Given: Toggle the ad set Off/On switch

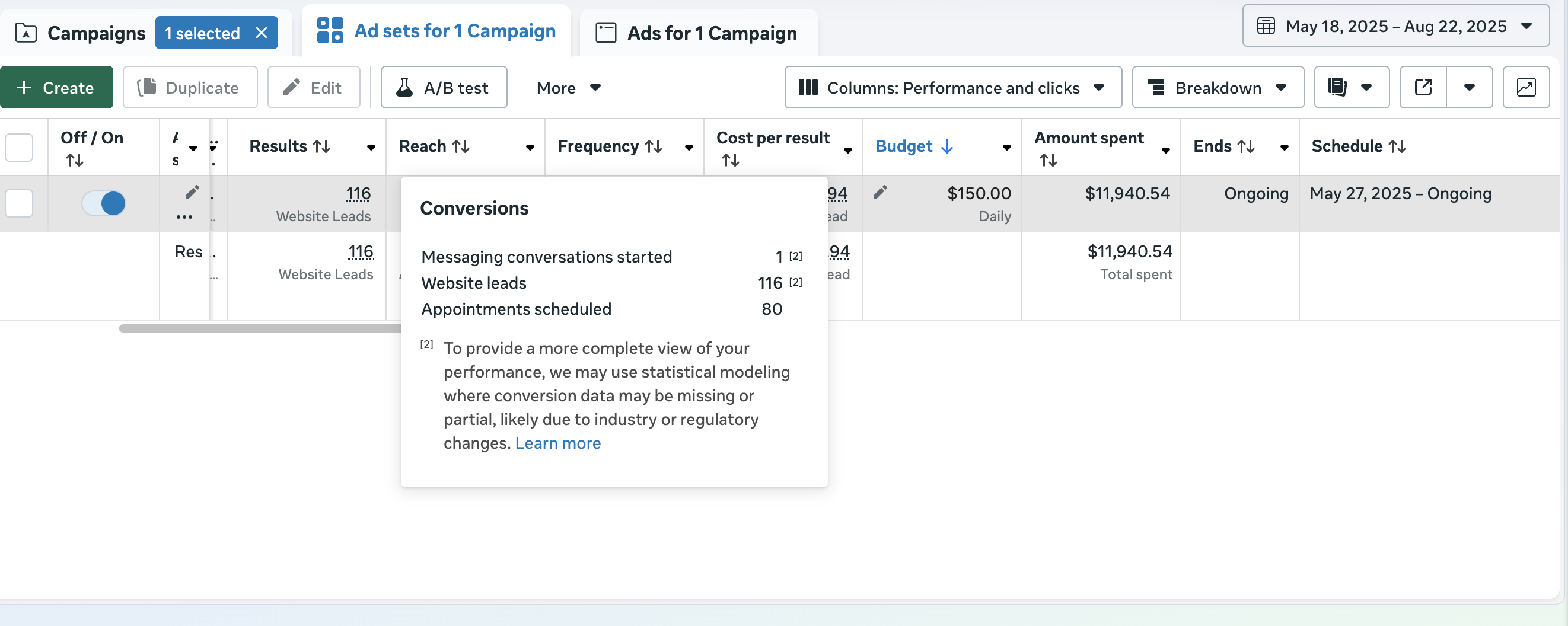Looking at the screenshot, I should click(x=104, y=203).
